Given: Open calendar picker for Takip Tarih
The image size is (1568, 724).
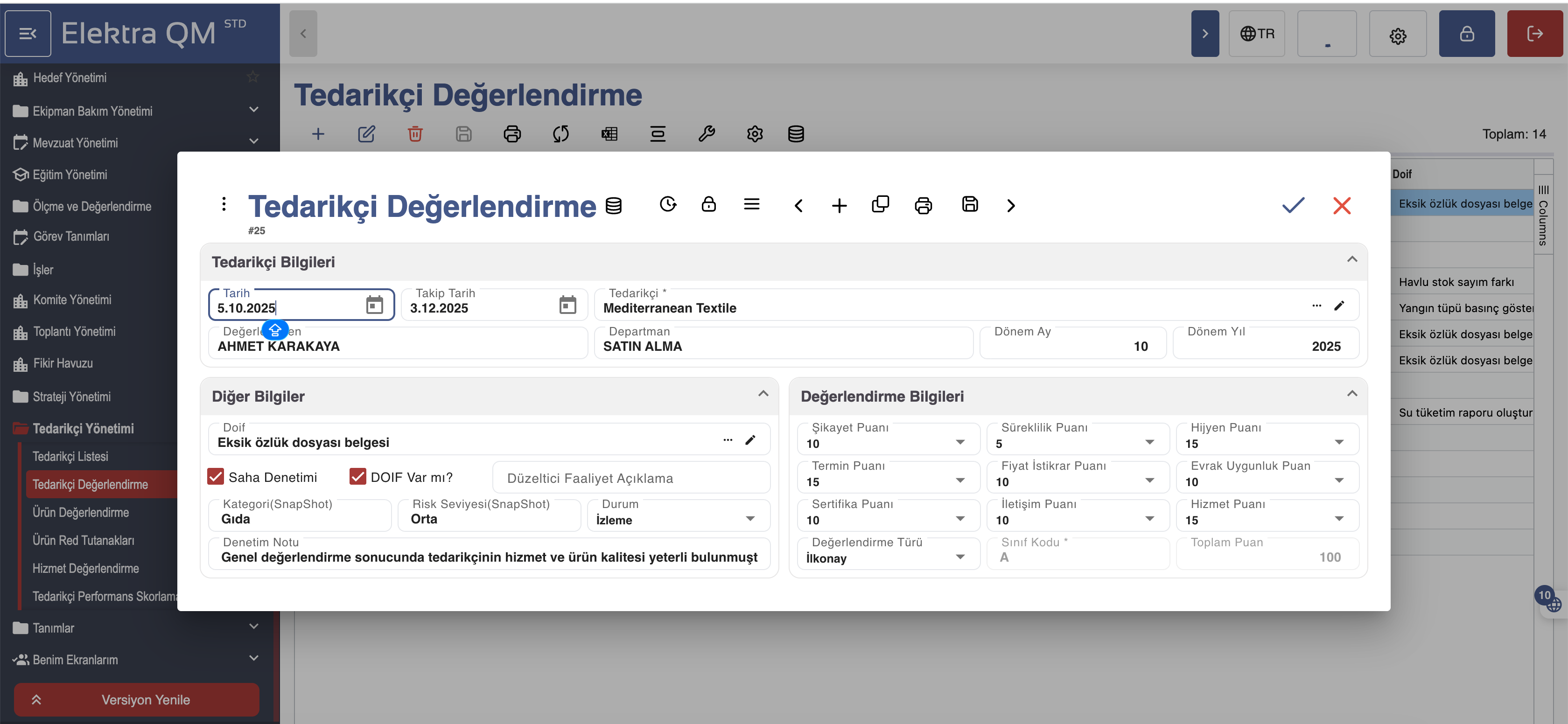Looking at the screenshot, I should 567,305.
